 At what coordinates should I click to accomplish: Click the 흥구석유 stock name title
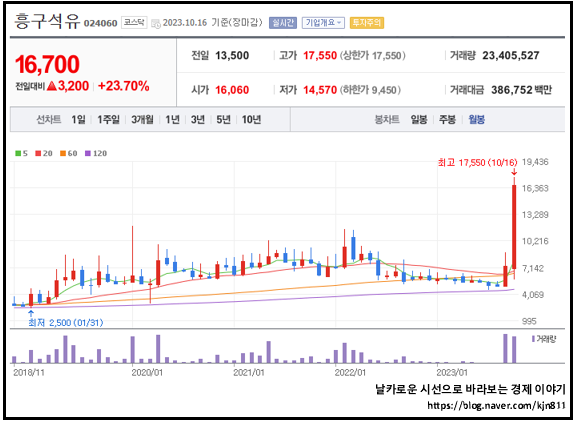[x=47, y=21]
